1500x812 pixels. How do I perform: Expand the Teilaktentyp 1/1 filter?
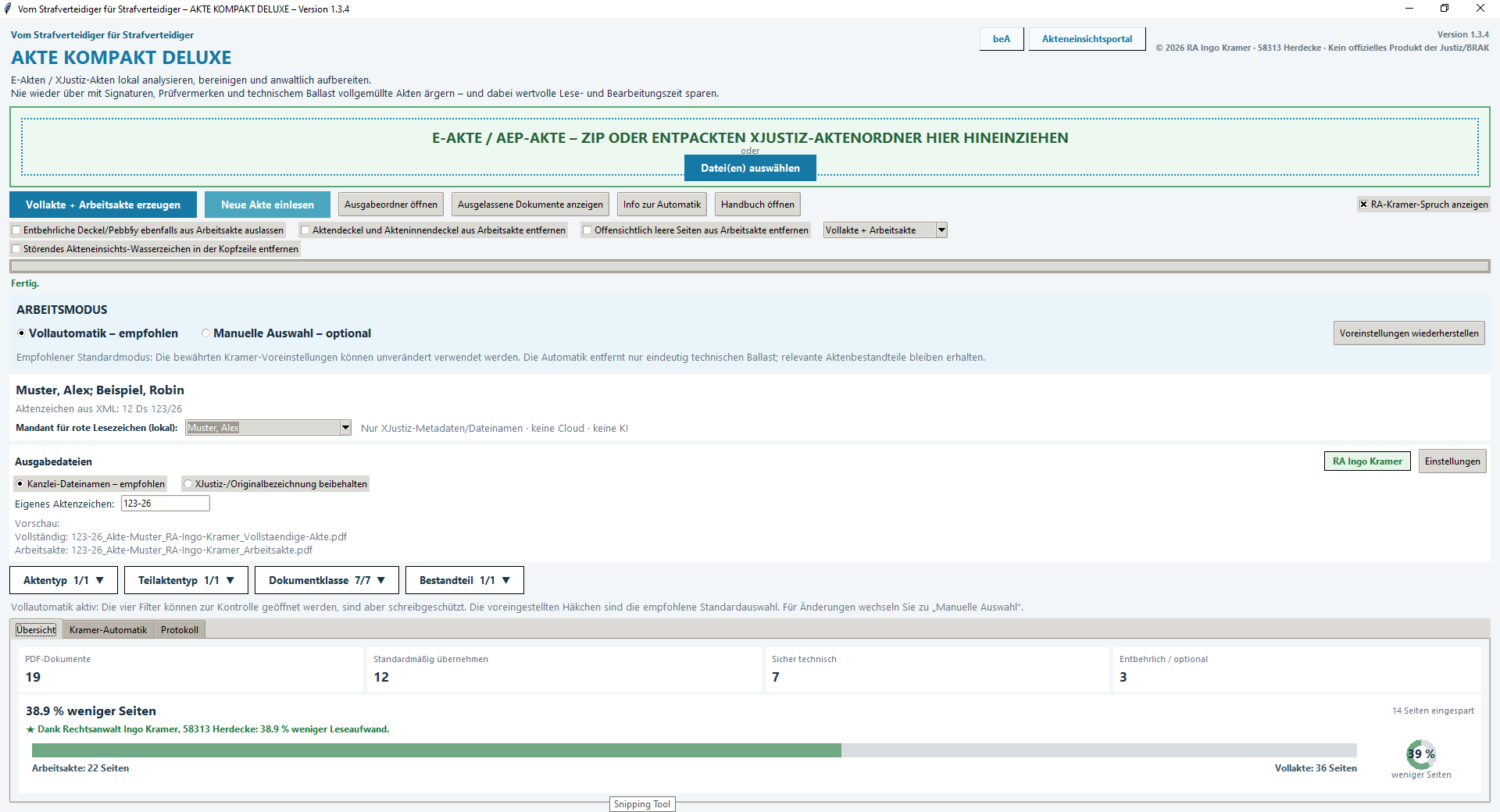coord(186,580)
